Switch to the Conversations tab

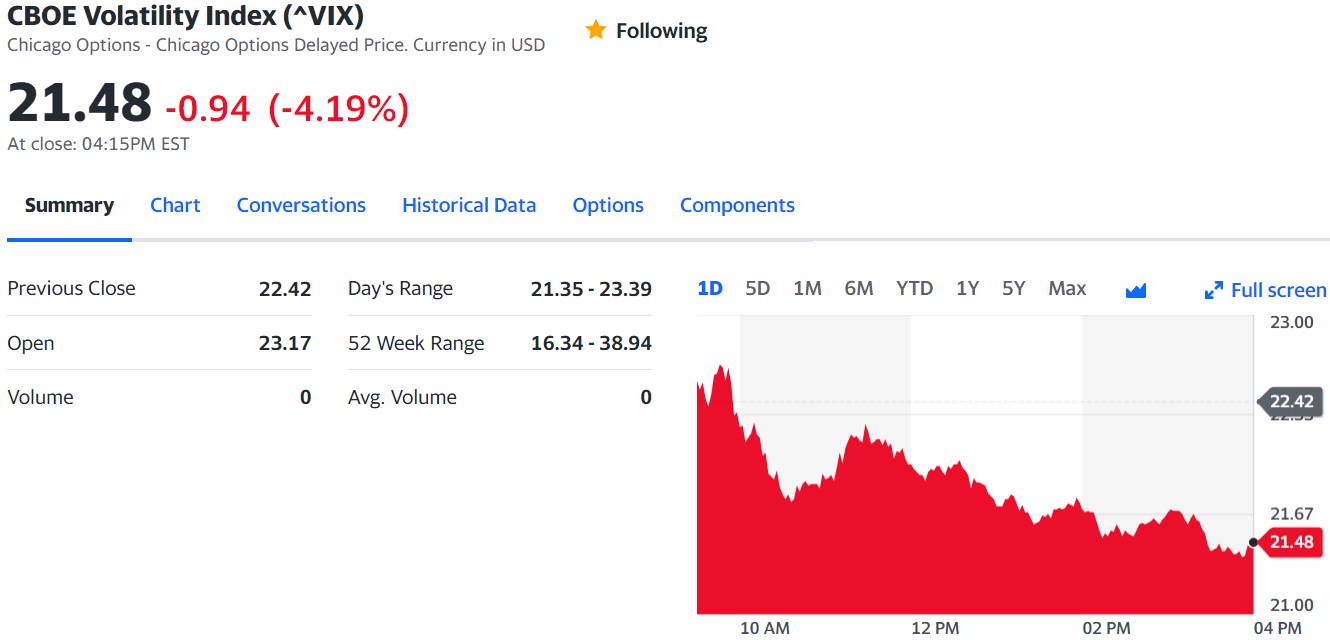pyautogui.click(x=301, y=205)
